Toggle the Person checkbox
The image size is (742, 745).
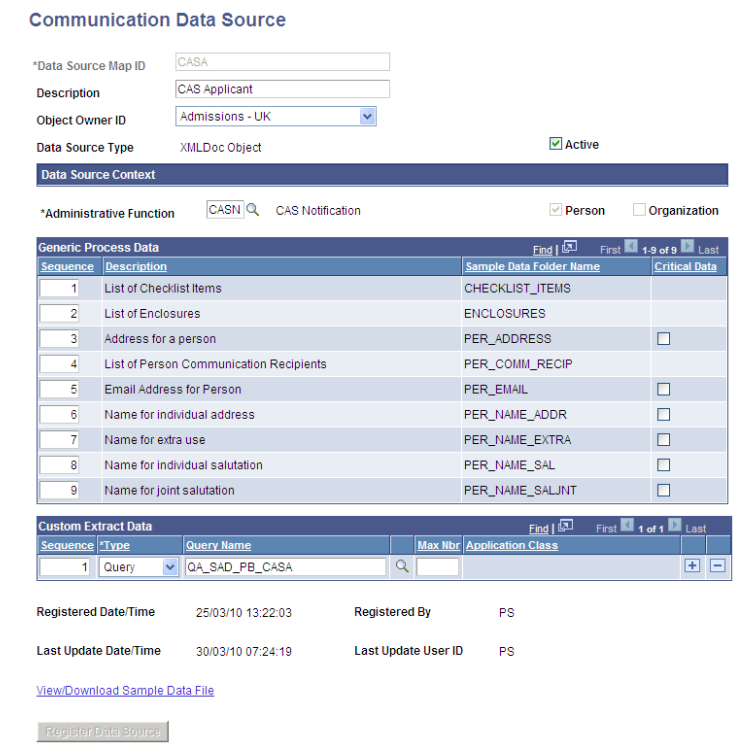pyautogui.click(x=555, y=210)
